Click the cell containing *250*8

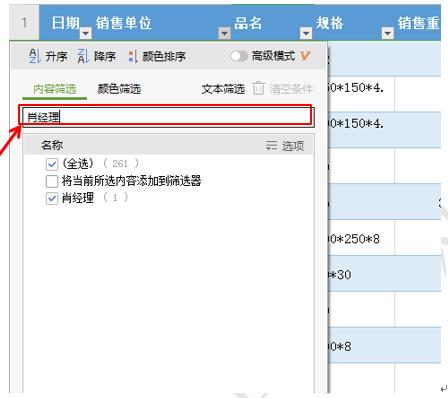pos(361,238)
